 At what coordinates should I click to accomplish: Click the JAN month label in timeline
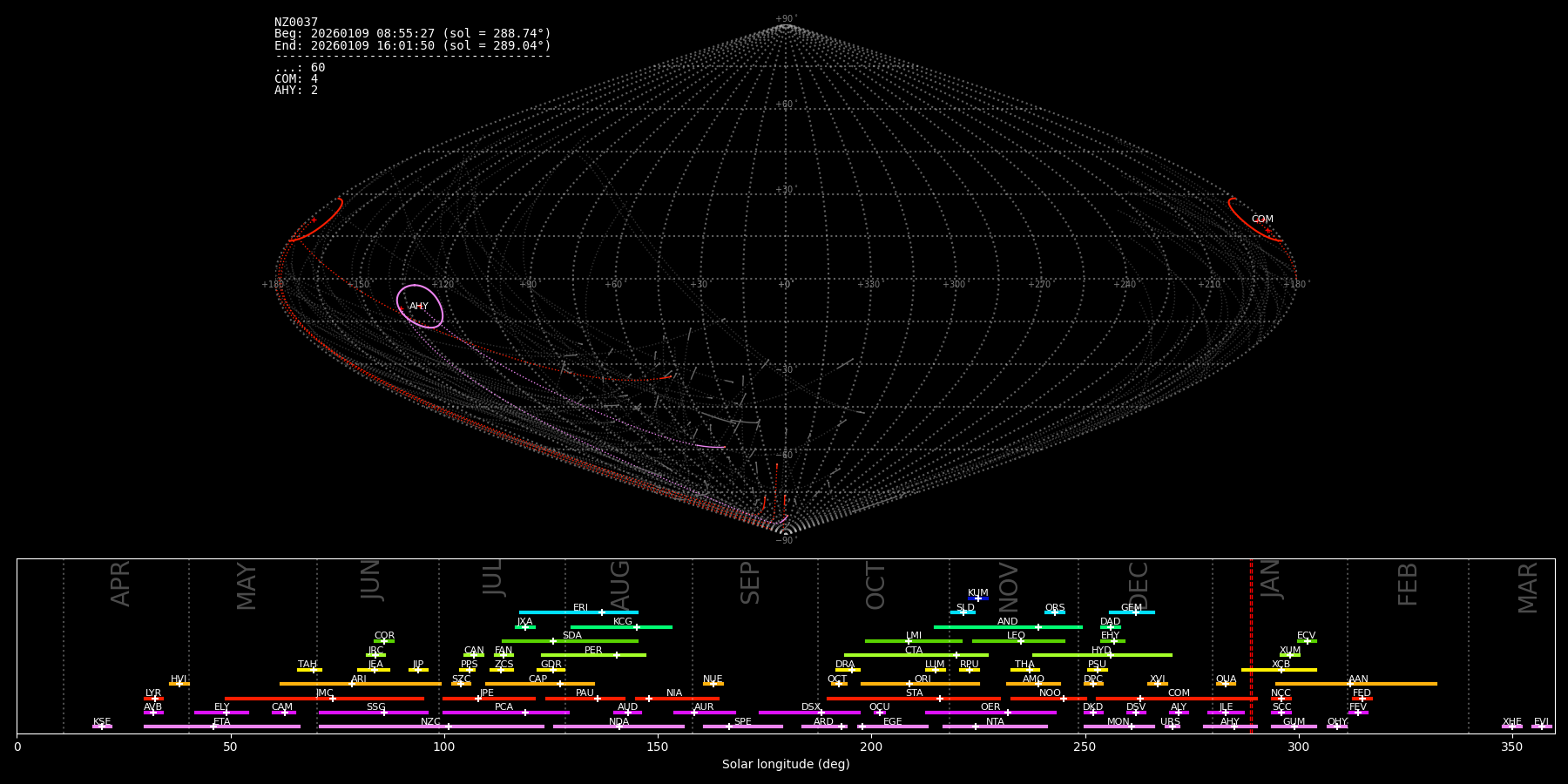[1271, 580]
